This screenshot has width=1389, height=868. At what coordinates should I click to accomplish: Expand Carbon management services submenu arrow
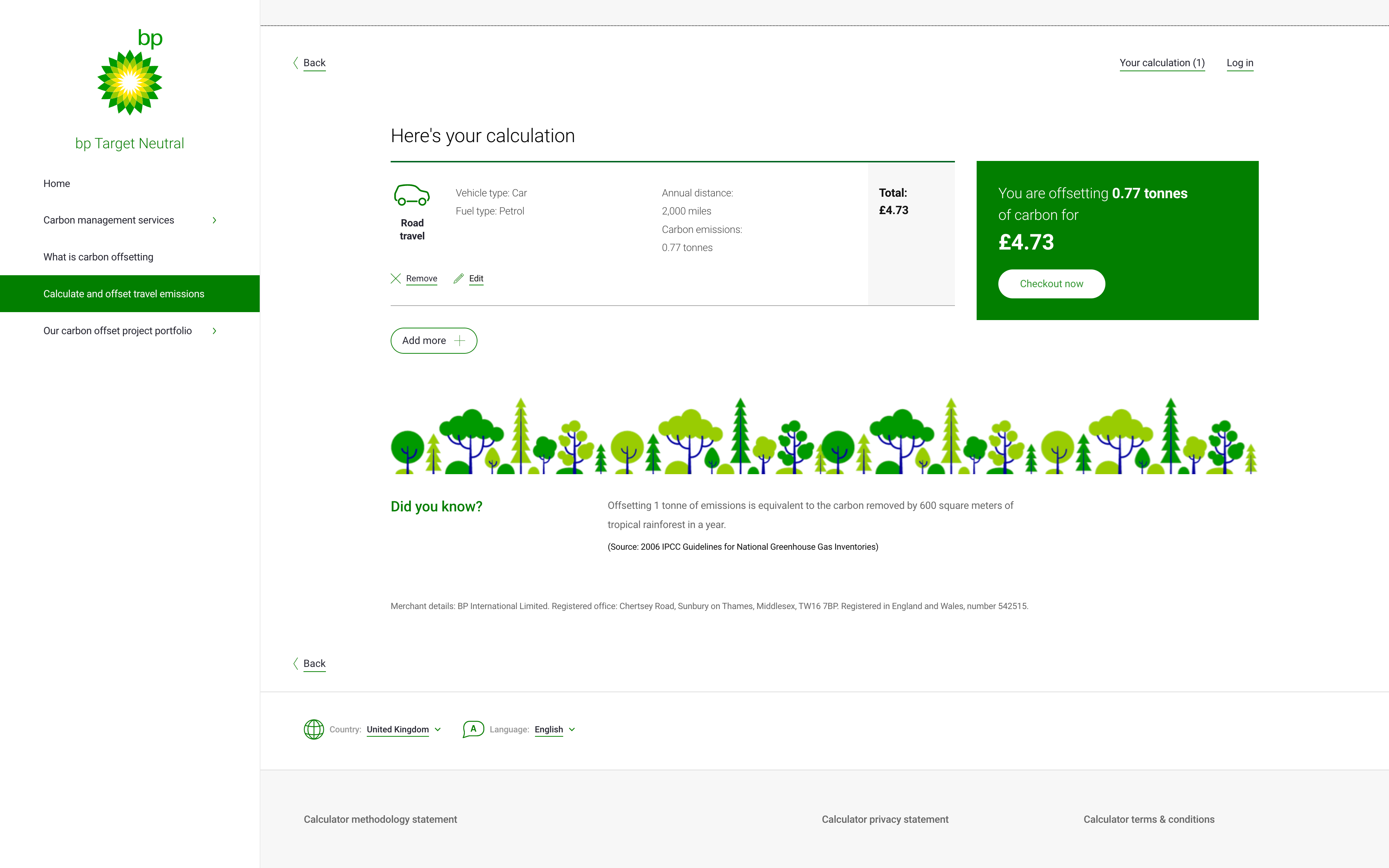[x=214, y=220]
